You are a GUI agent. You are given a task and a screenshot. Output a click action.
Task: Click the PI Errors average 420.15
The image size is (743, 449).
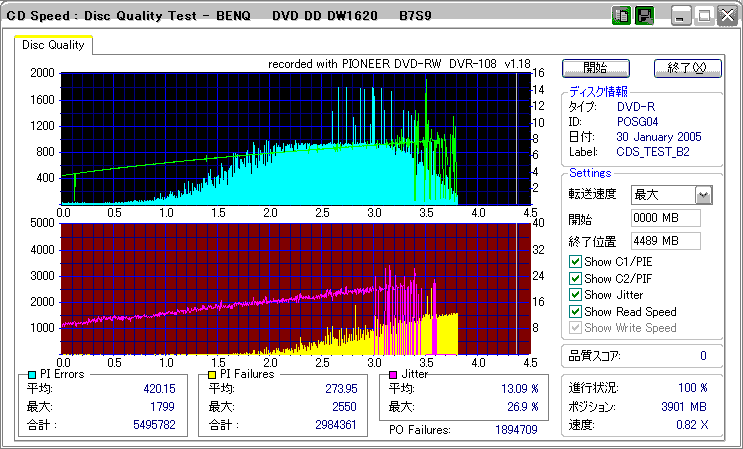tap(159, 389)
